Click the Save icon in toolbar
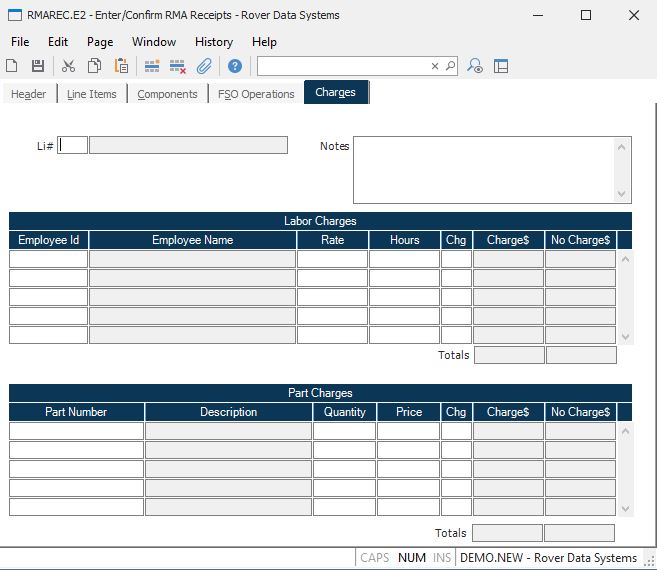Screen dimensions: 657x570 click(x=37, y=66)
